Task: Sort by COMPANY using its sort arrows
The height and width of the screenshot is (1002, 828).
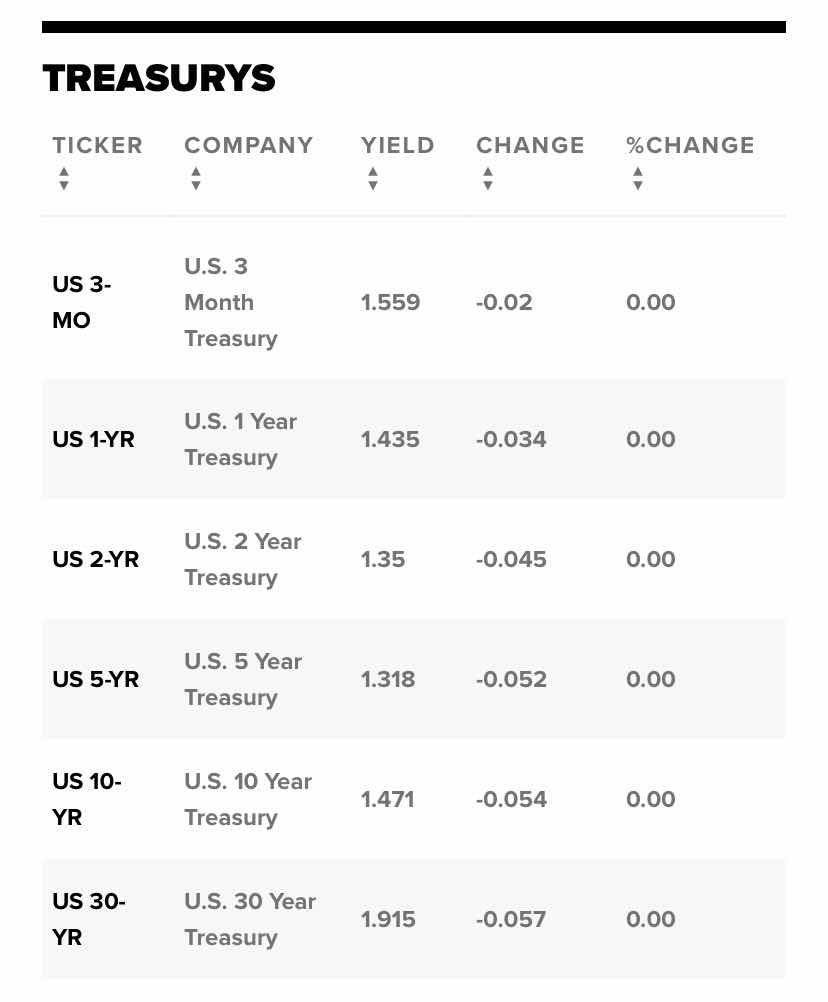Action: tap(196, 178)
